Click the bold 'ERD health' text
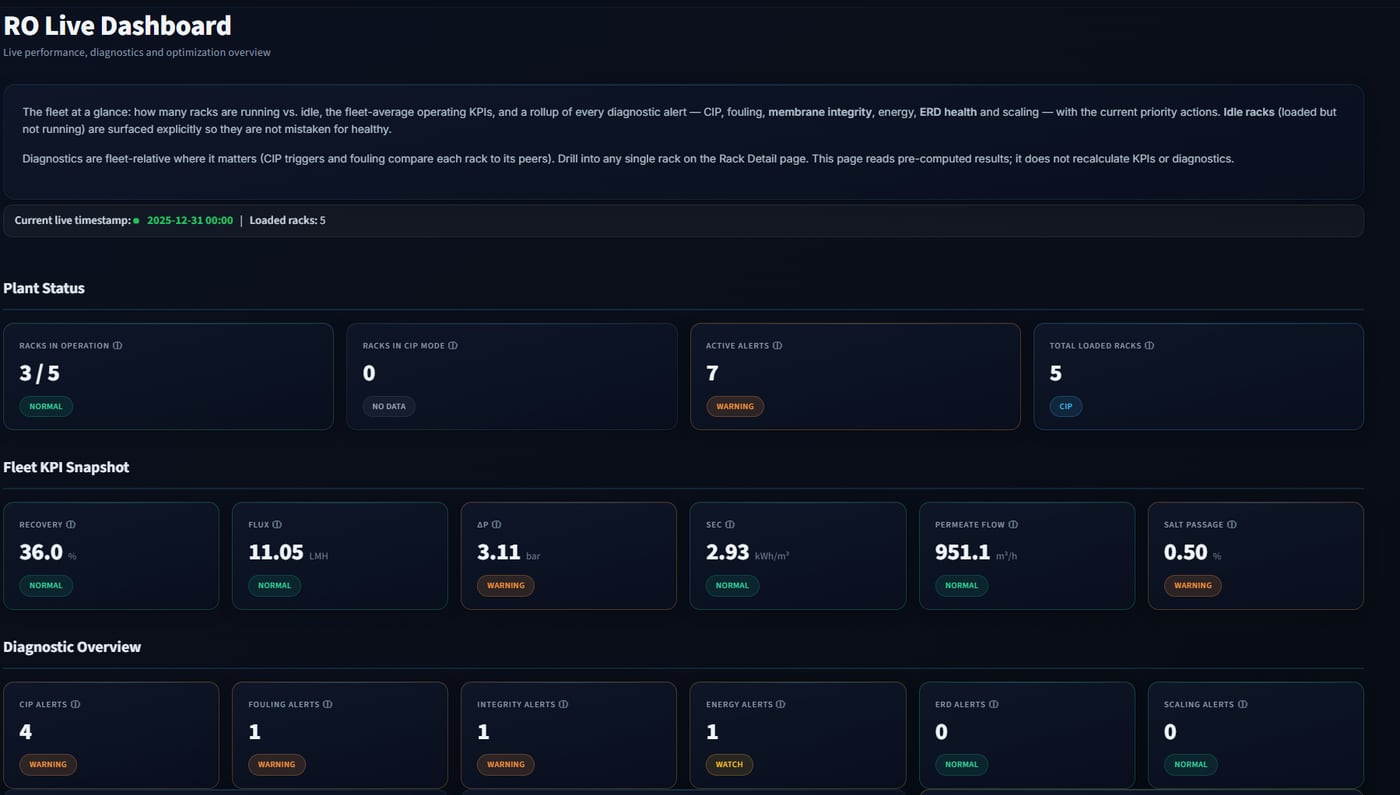 (x=948, y=113)
